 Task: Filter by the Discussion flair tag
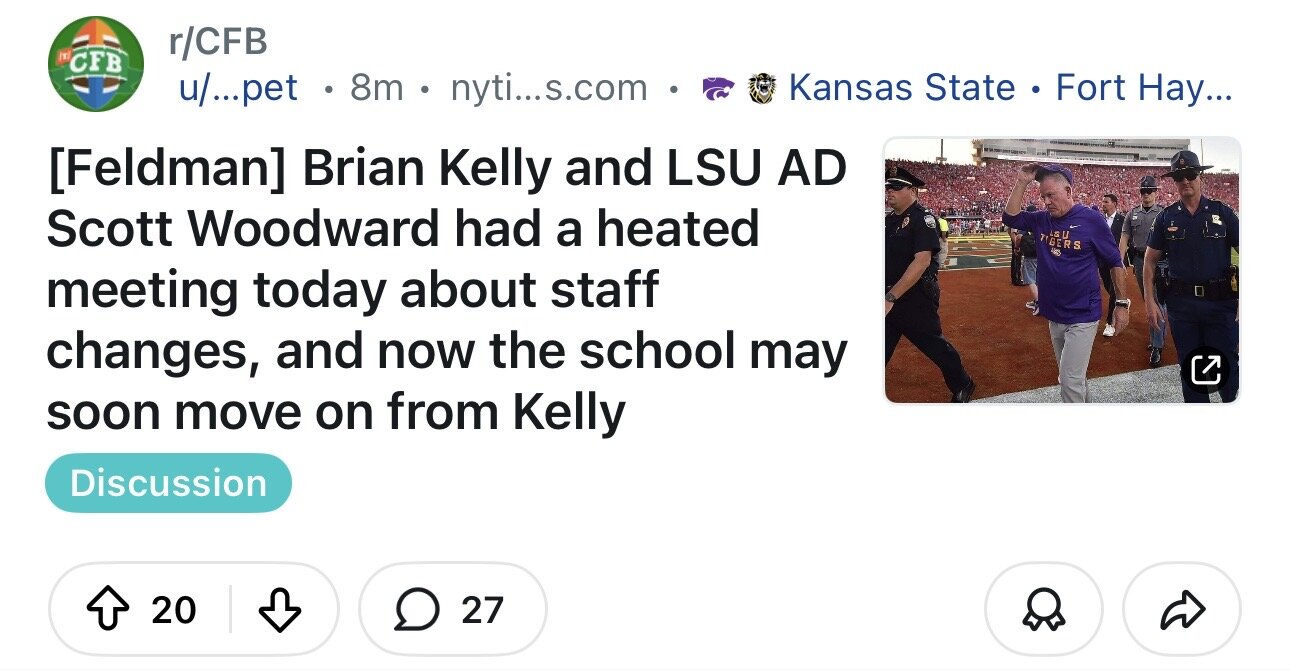pos(168,483)
